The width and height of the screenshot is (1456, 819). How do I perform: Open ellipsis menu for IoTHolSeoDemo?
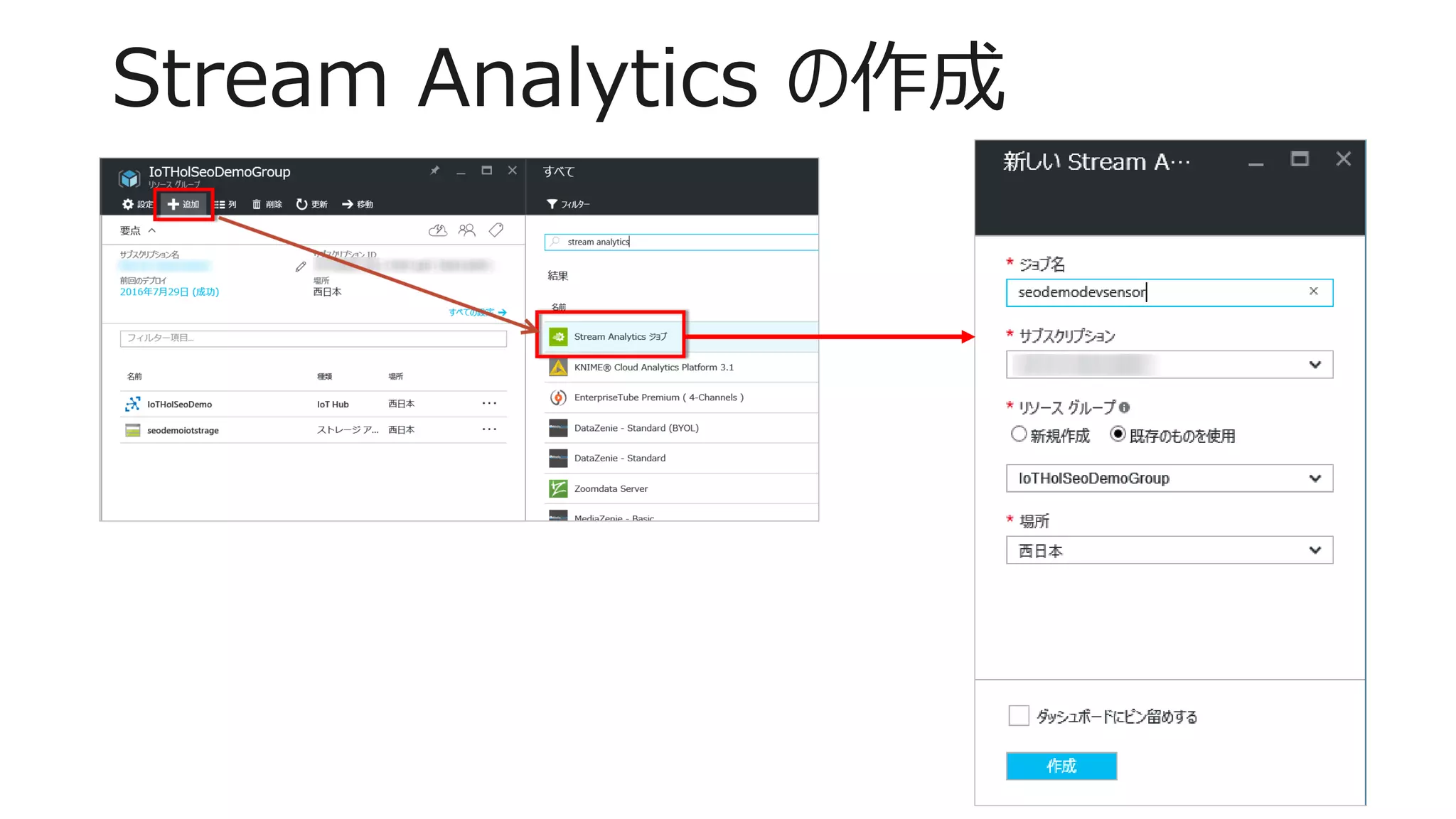pos(489,403)
